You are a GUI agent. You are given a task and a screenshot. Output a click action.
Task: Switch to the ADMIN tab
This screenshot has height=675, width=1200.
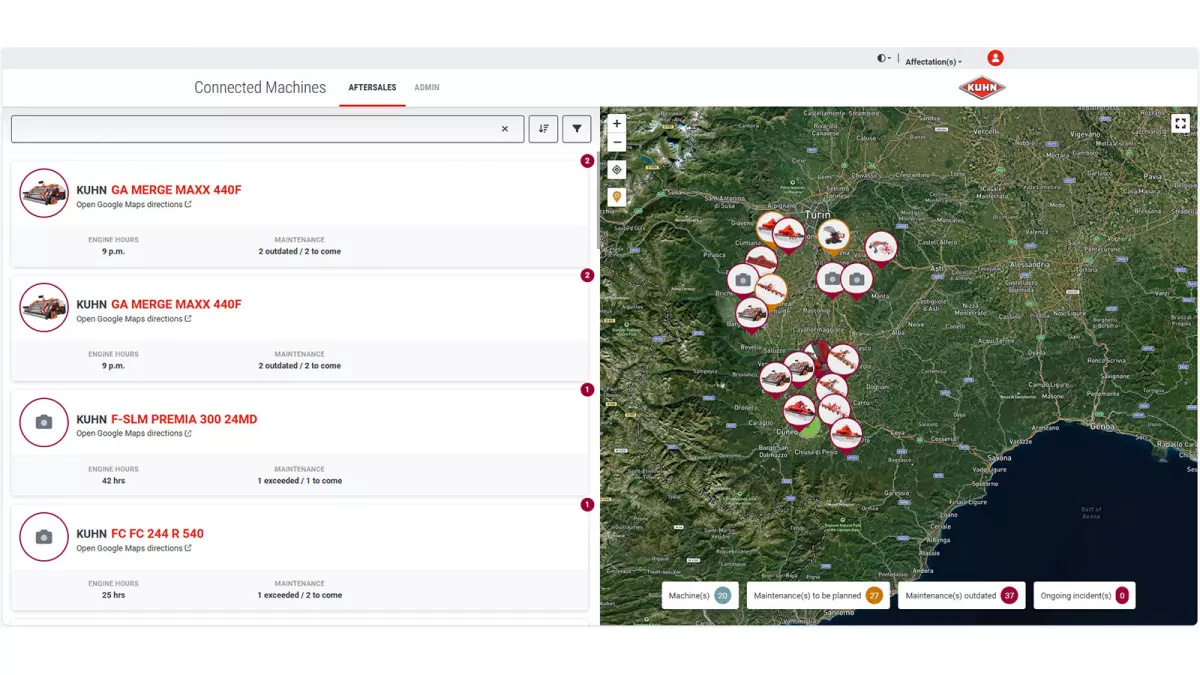[427, 88]
